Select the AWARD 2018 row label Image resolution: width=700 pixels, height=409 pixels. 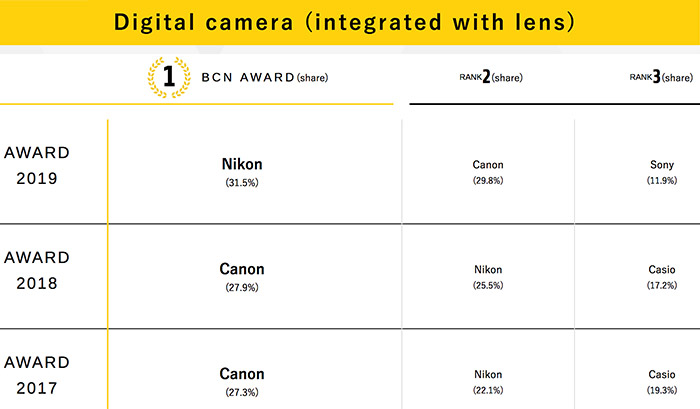point(37,270)
